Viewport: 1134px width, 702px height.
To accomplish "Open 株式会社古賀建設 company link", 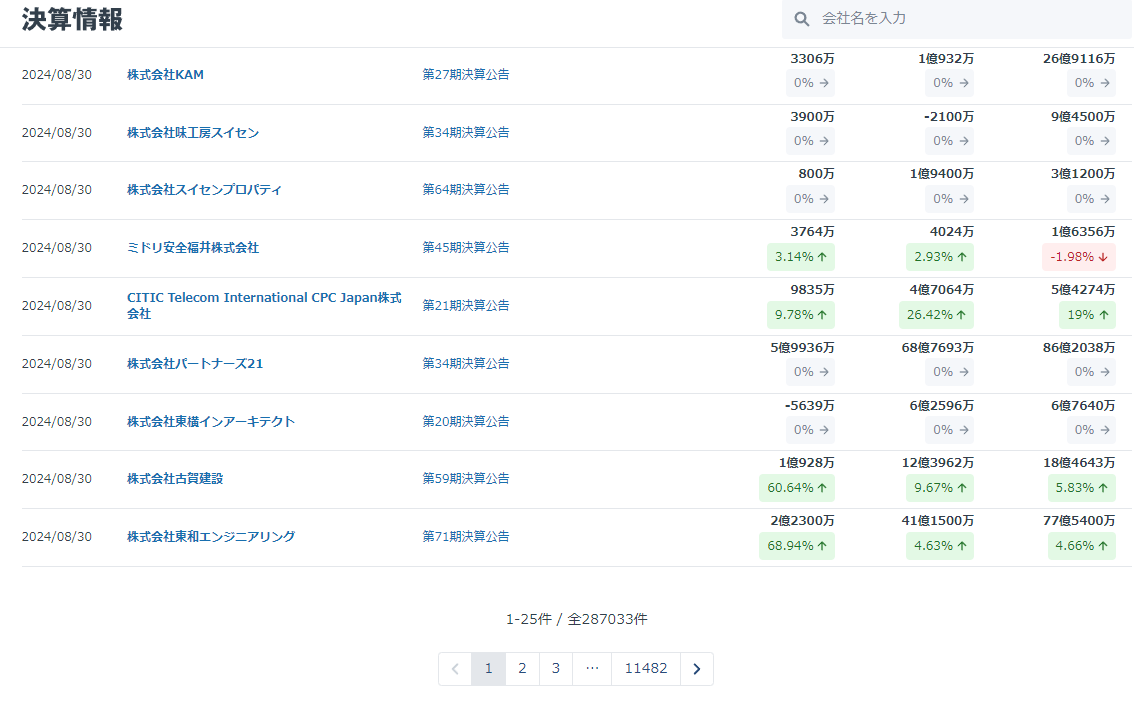I will [x=175, y=479].
